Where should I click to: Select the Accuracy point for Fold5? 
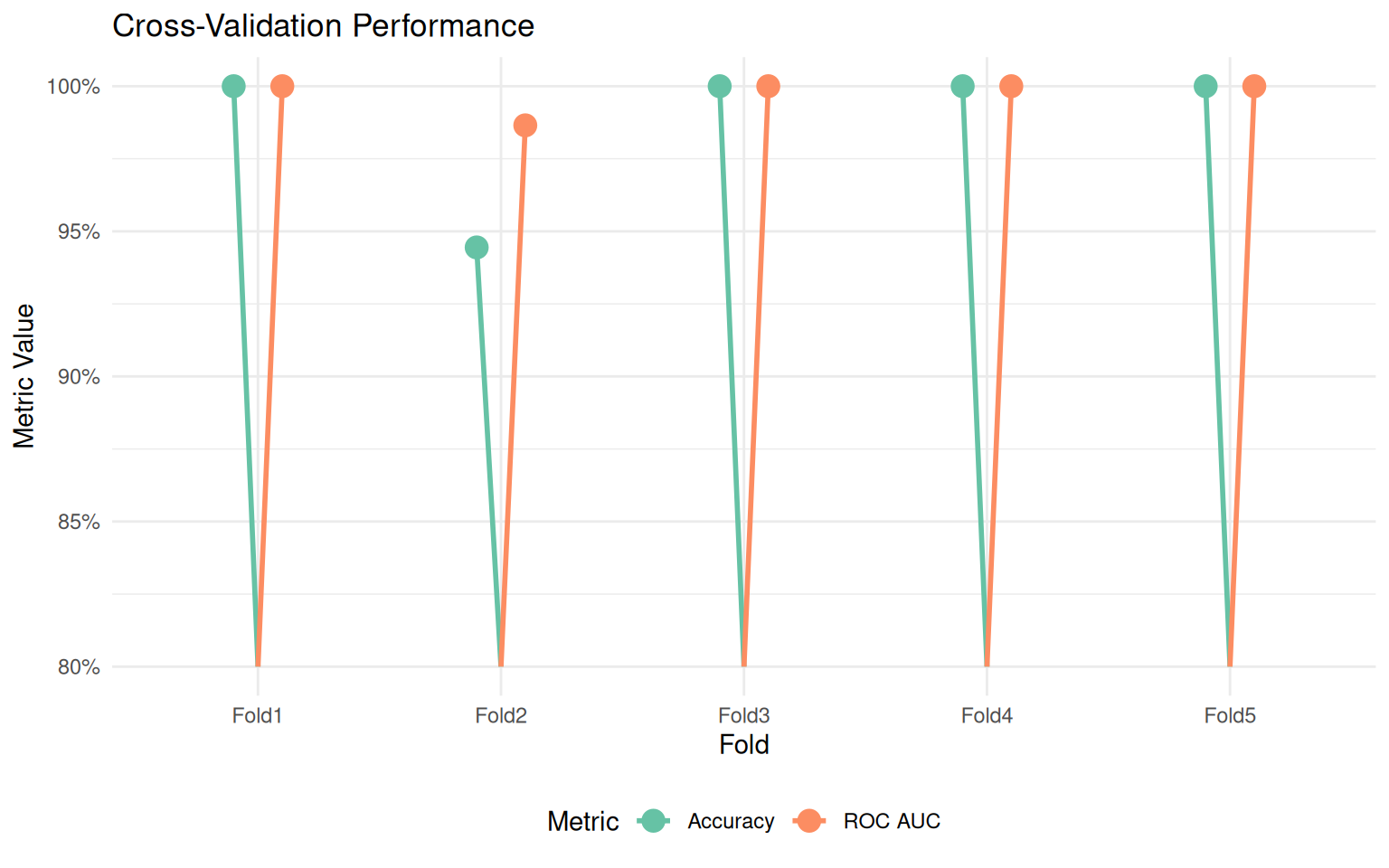[x=1205, y=86]
